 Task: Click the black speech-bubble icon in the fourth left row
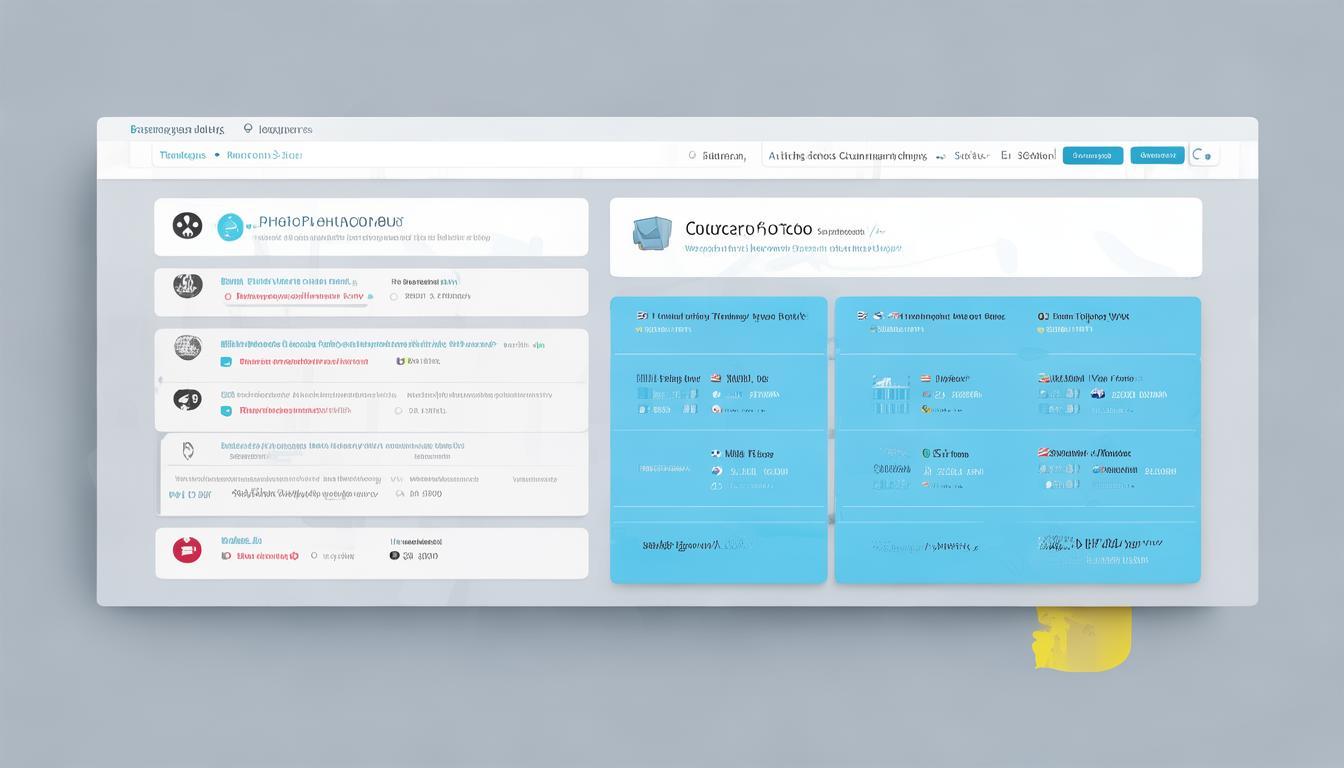[x=187, y=400]
